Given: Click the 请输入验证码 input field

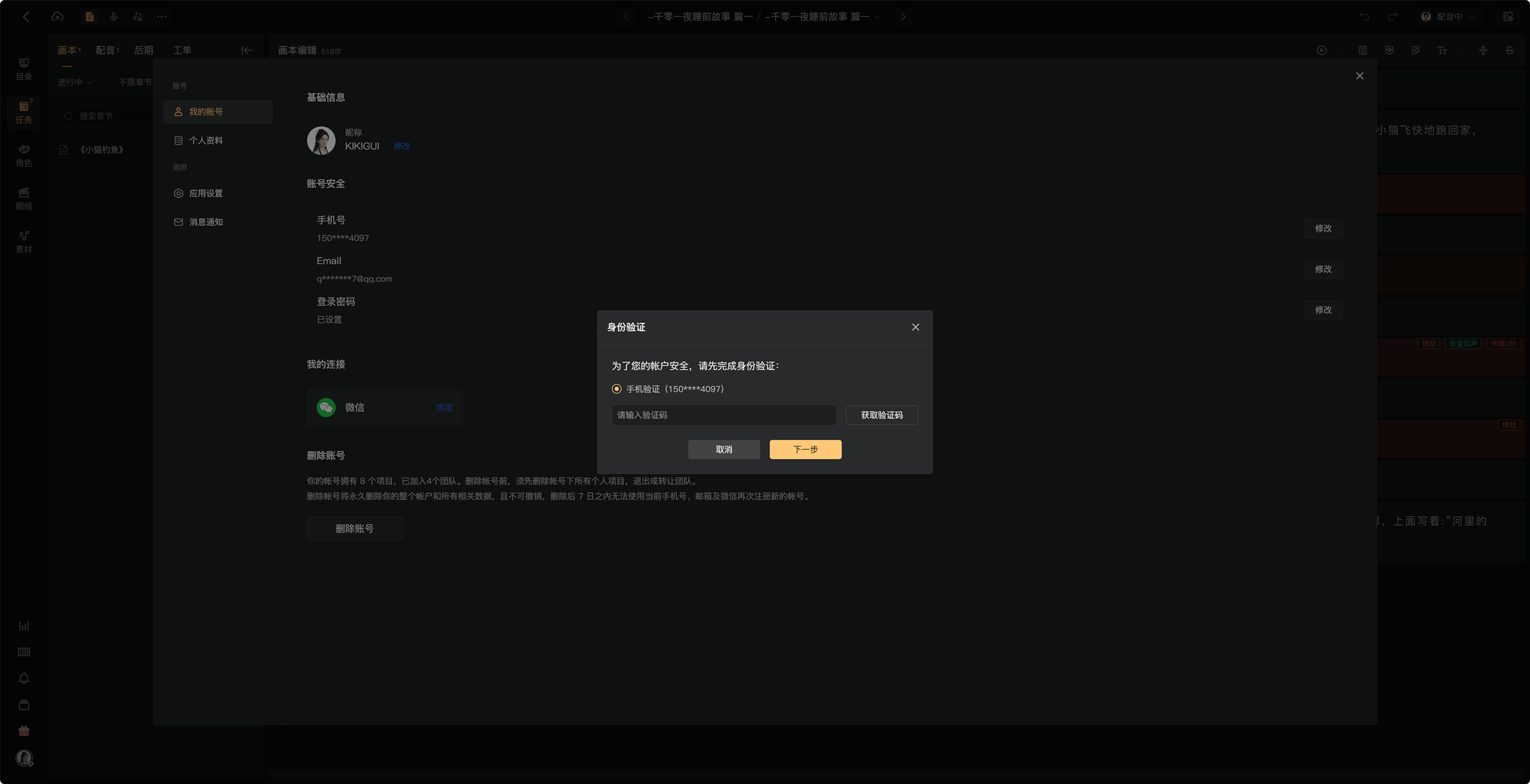Looking at the screenshot, I should (724, 415).
